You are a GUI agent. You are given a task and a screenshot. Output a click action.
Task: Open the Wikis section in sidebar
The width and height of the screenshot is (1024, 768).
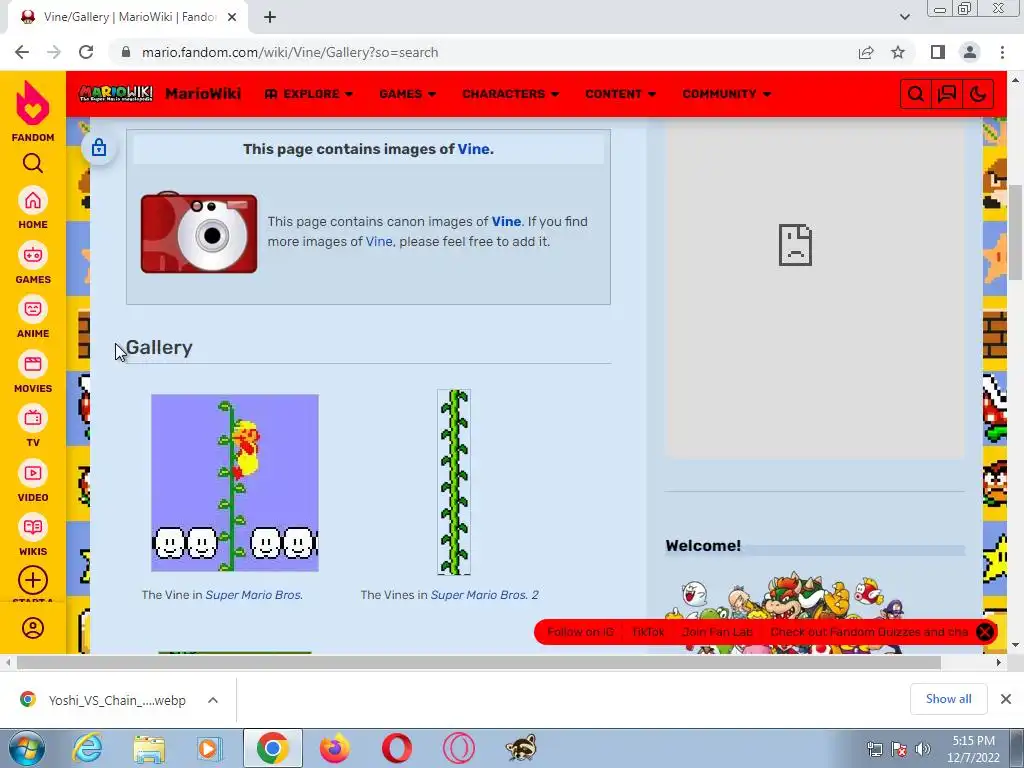(x=33, y=527)
